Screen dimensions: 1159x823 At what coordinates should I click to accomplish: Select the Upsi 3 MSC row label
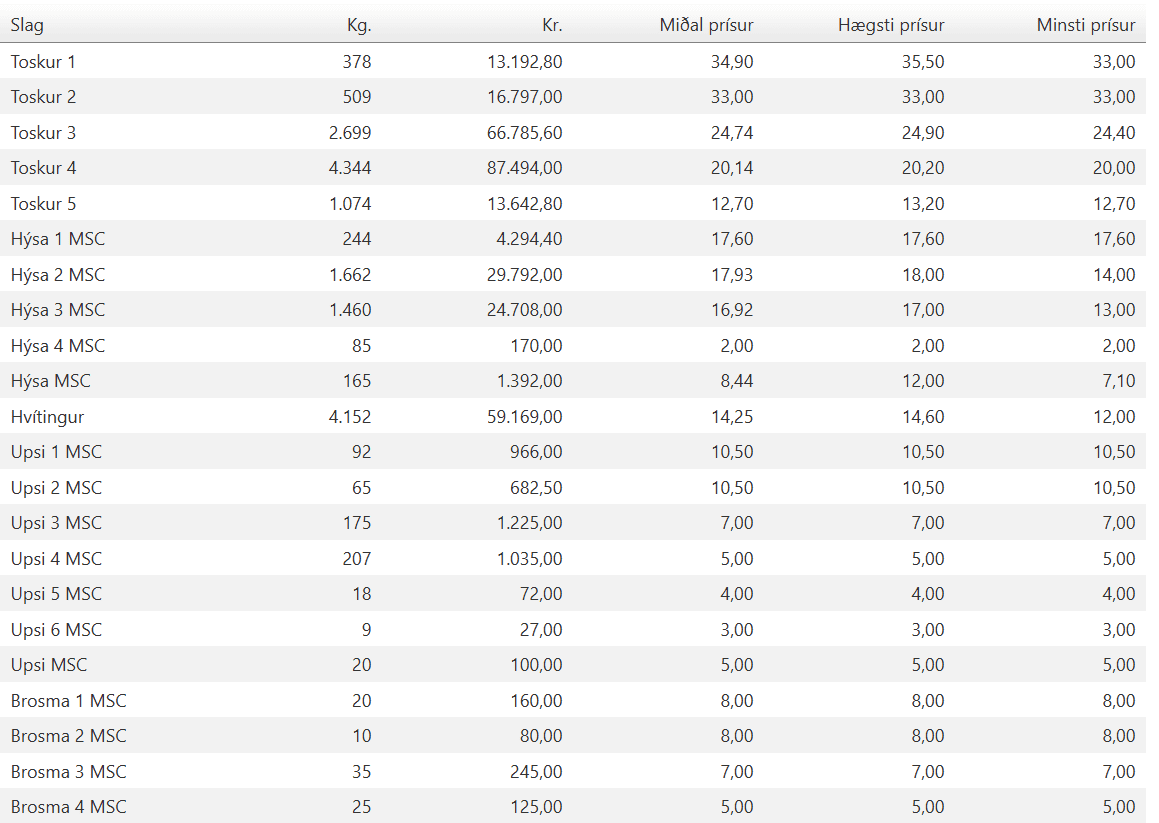click(56, 523)
